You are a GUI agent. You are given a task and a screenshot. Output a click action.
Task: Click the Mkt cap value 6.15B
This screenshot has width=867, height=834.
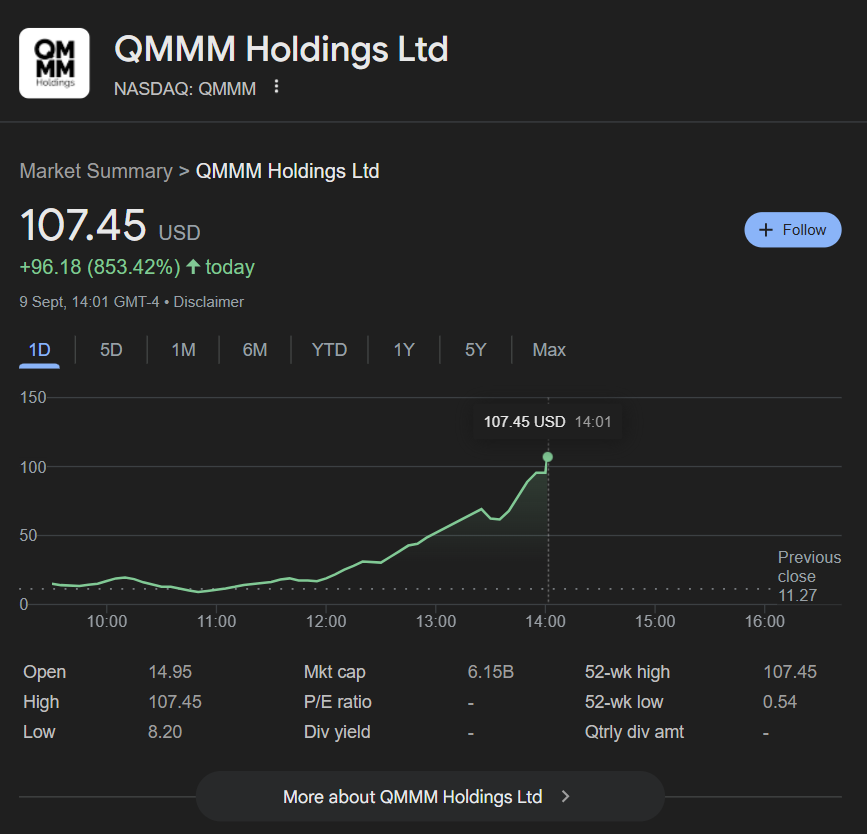click(x=490, y=671)
